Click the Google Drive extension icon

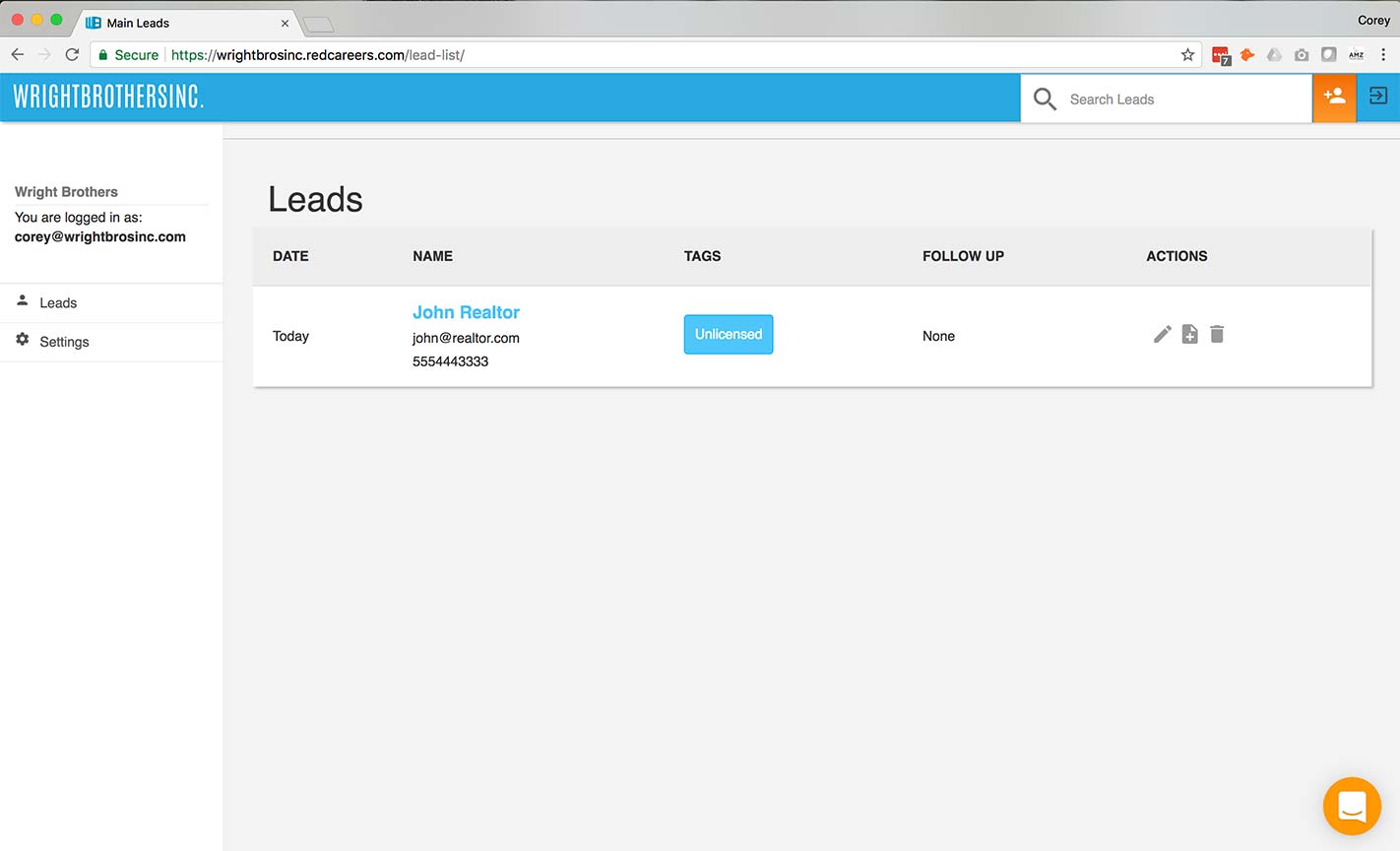[x=1274, y=55]
